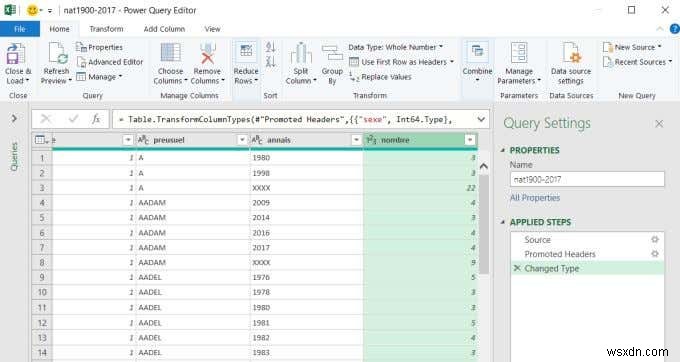
Task: Click the vertical scrollbar up arrow
Action: point(484,166)
